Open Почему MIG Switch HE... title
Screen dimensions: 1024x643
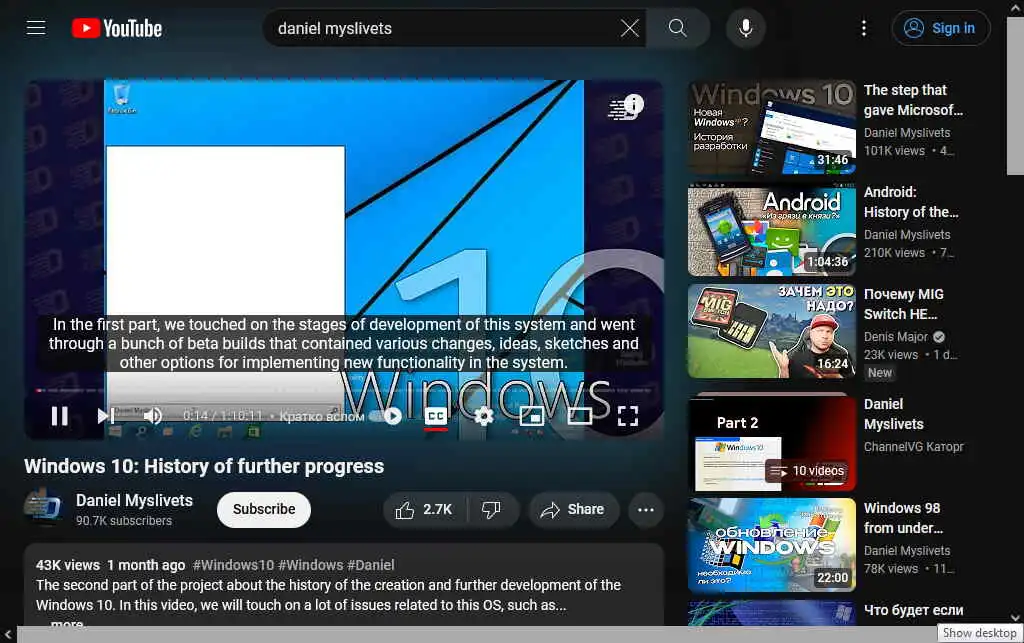(x=903, y=304)
